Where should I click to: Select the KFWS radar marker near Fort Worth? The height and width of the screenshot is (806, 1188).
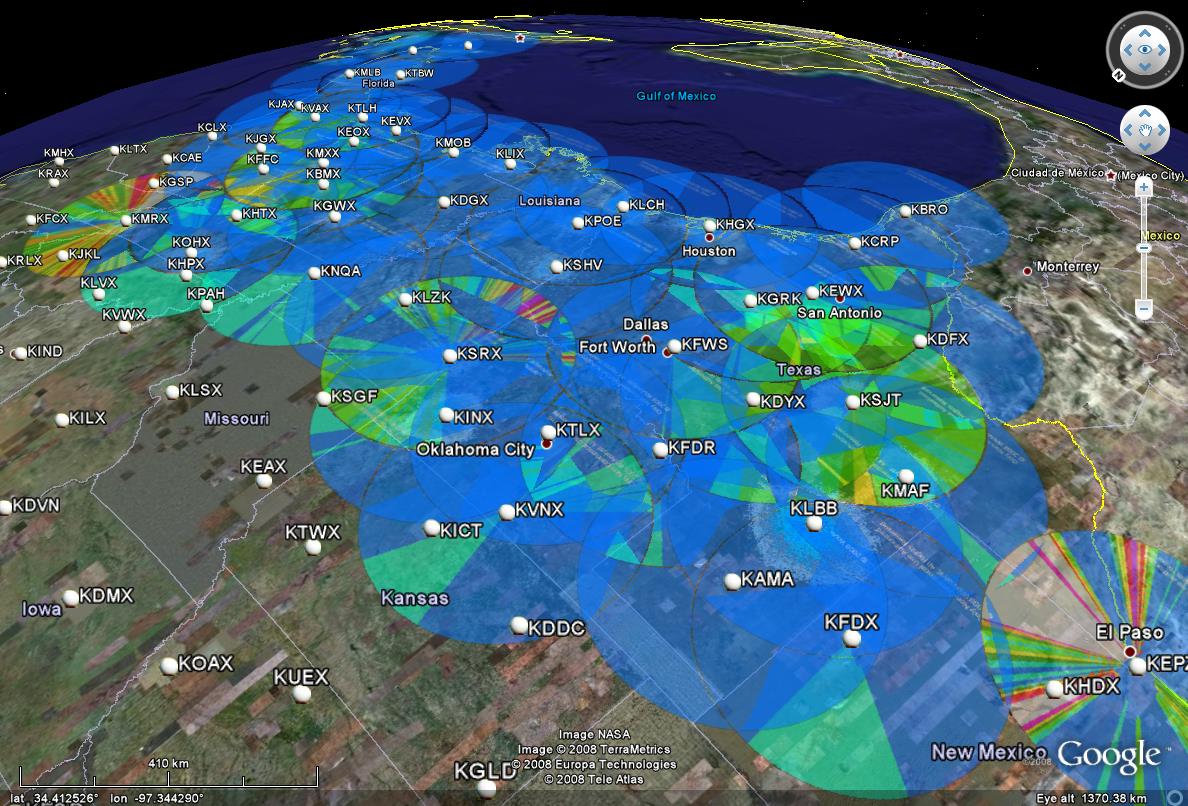pyautogui.click(x=674, y=346)
